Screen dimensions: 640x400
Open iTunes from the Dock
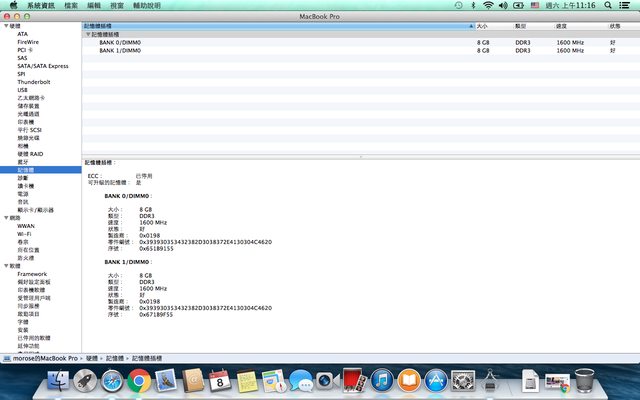[381, 380]
